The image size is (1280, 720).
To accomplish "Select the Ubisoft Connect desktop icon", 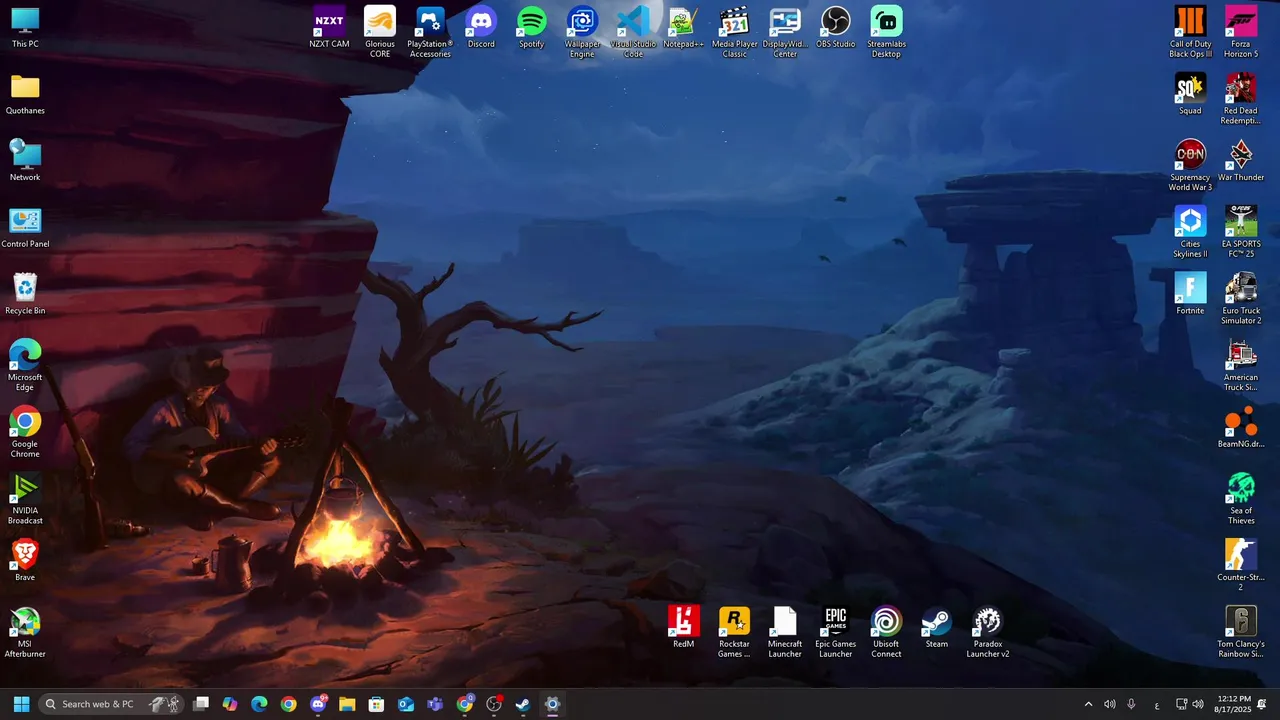I will click(x=886, y=632).
